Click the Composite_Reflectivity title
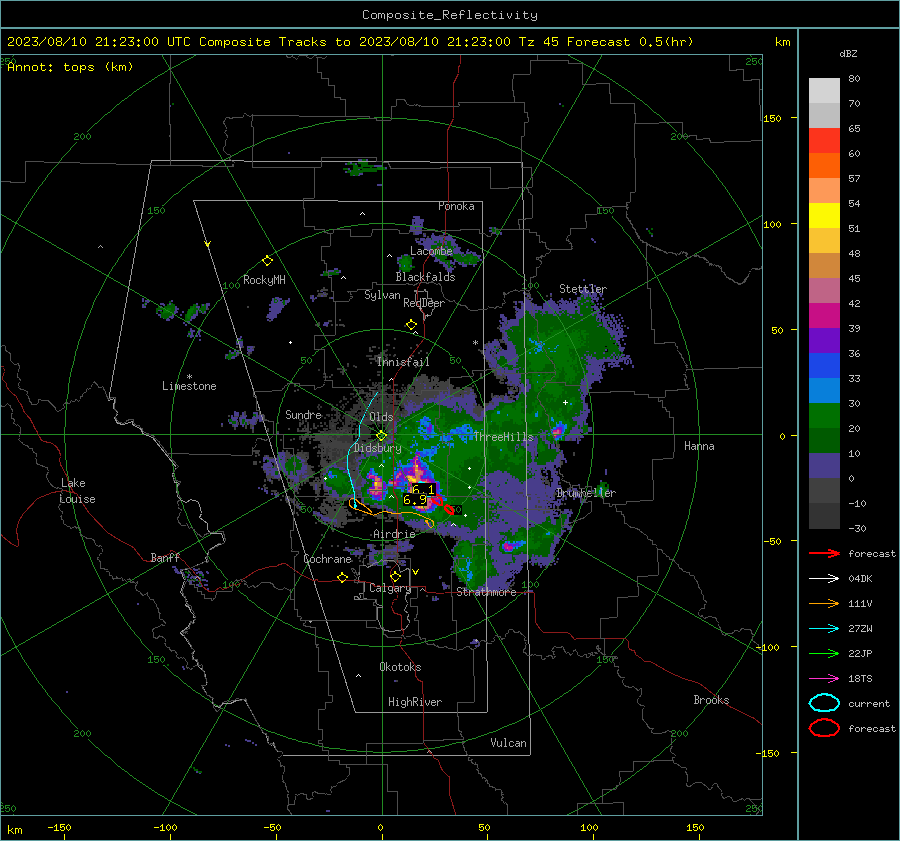 tap(450, 15)
